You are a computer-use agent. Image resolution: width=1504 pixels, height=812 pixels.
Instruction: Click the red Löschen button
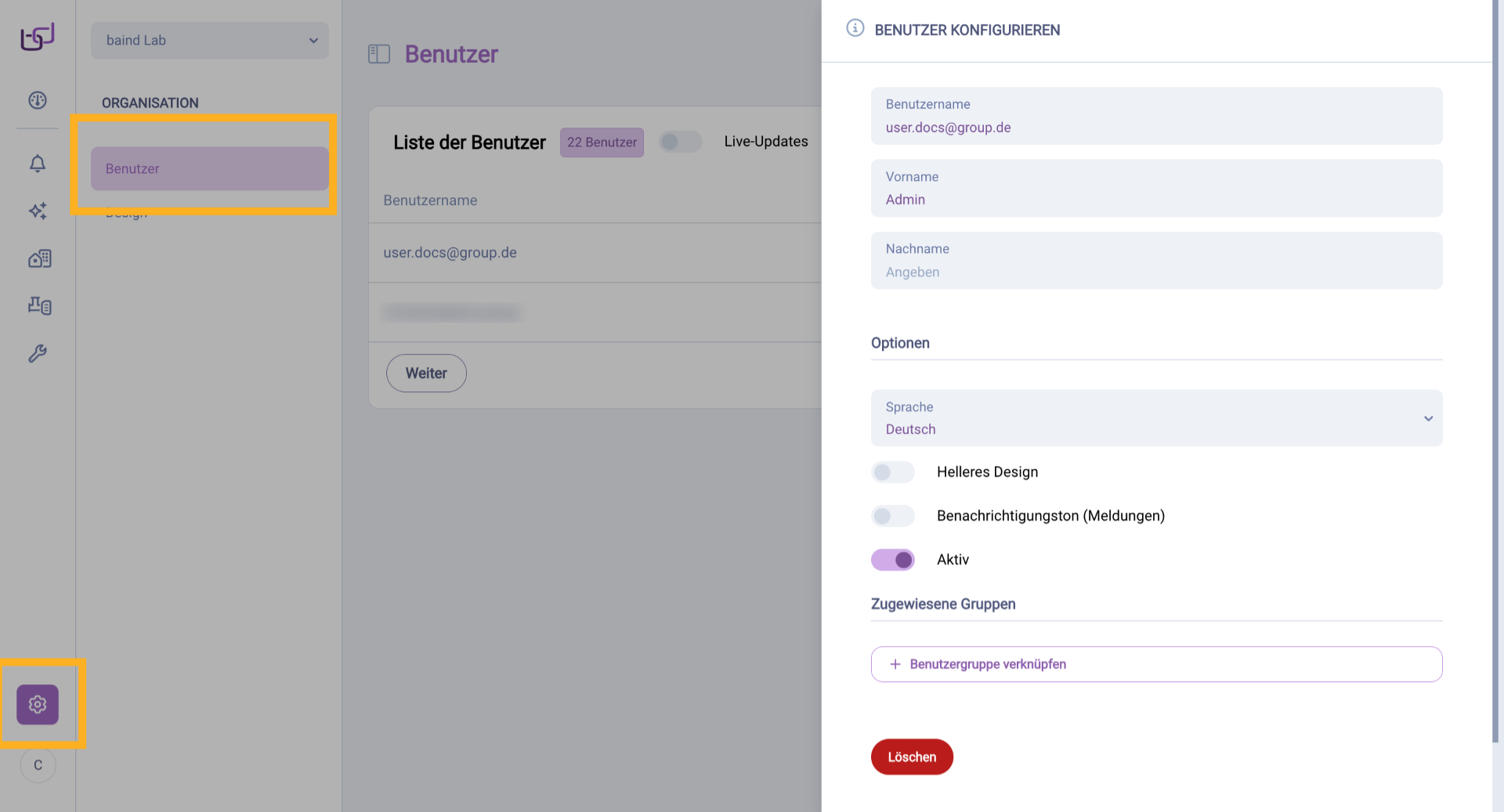(x=912, y=757)
